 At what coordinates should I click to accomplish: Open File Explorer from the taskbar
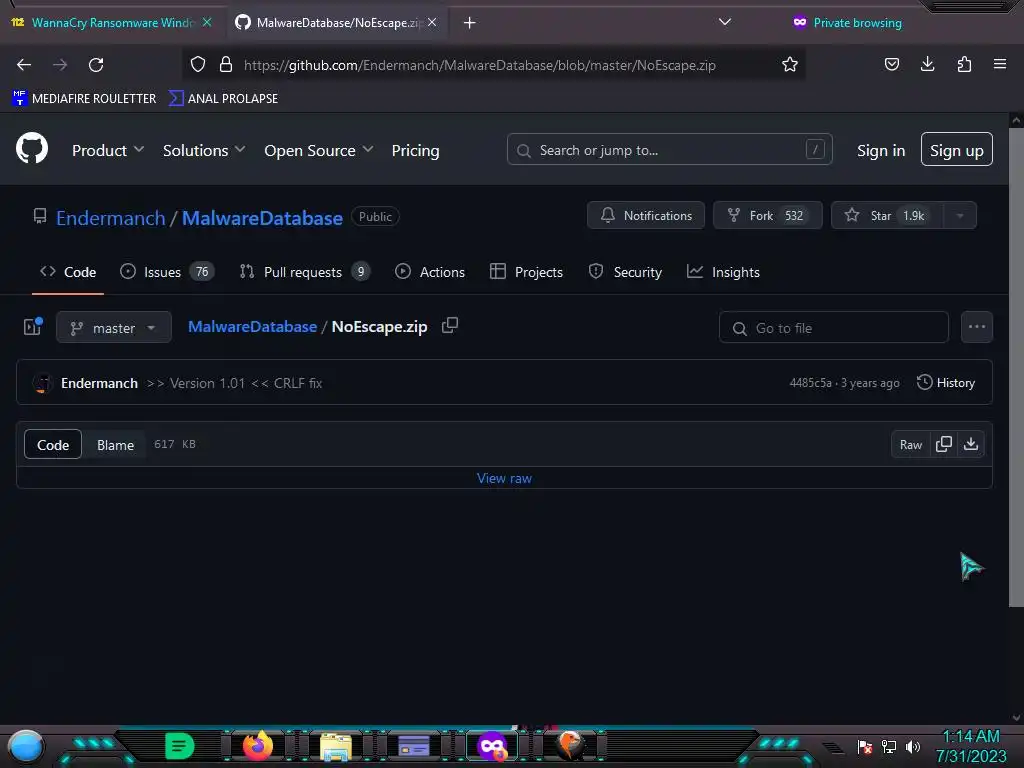coord(336,746)
